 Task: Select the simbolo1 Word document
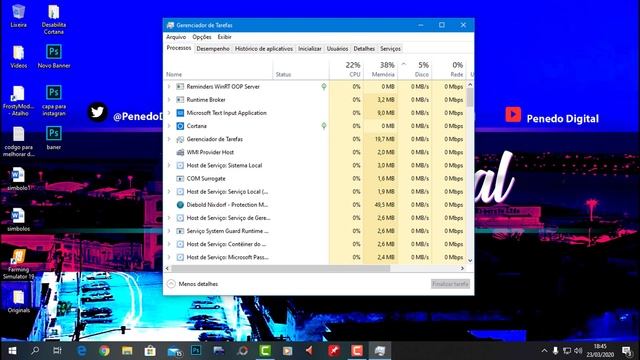[x=18, y=179]
